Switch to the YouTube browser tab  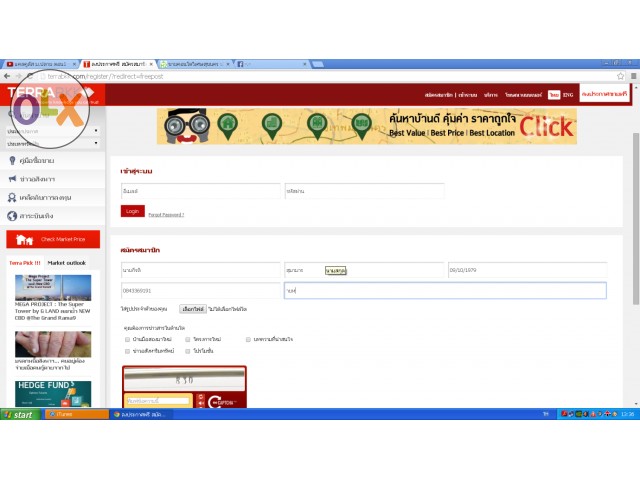38,64
